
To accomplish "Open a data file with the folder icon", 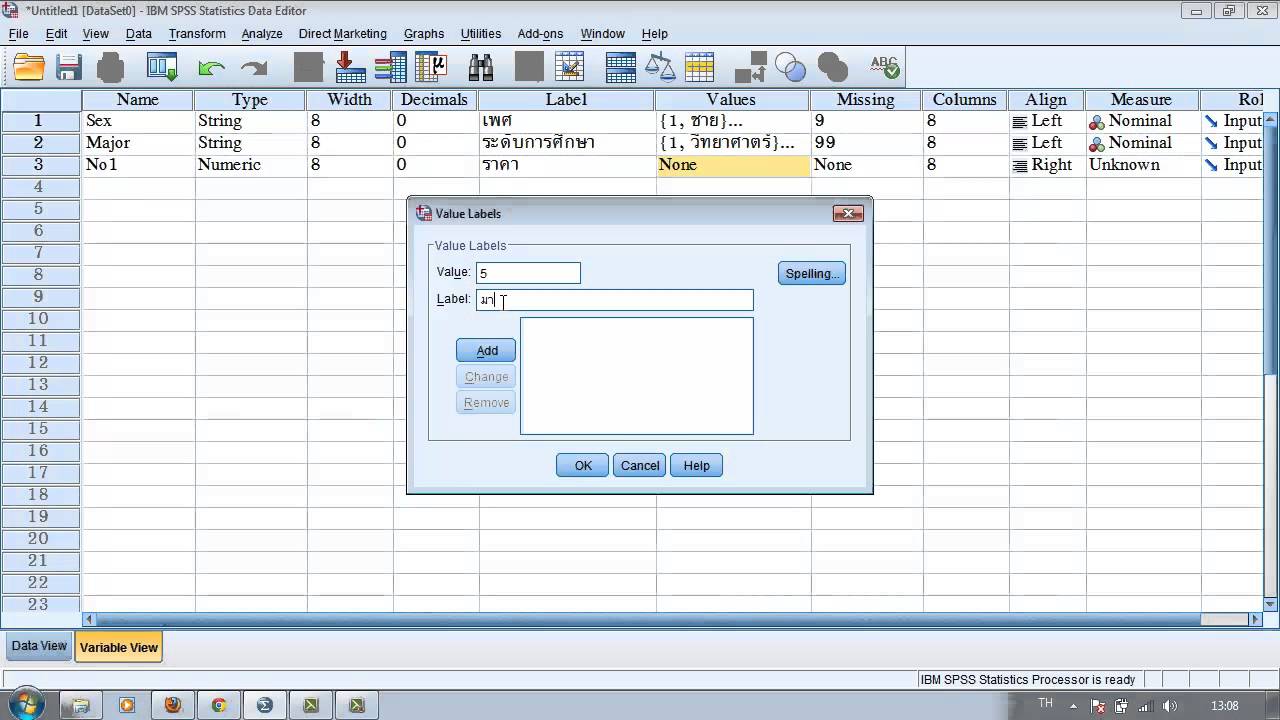I will coord(29,68).
